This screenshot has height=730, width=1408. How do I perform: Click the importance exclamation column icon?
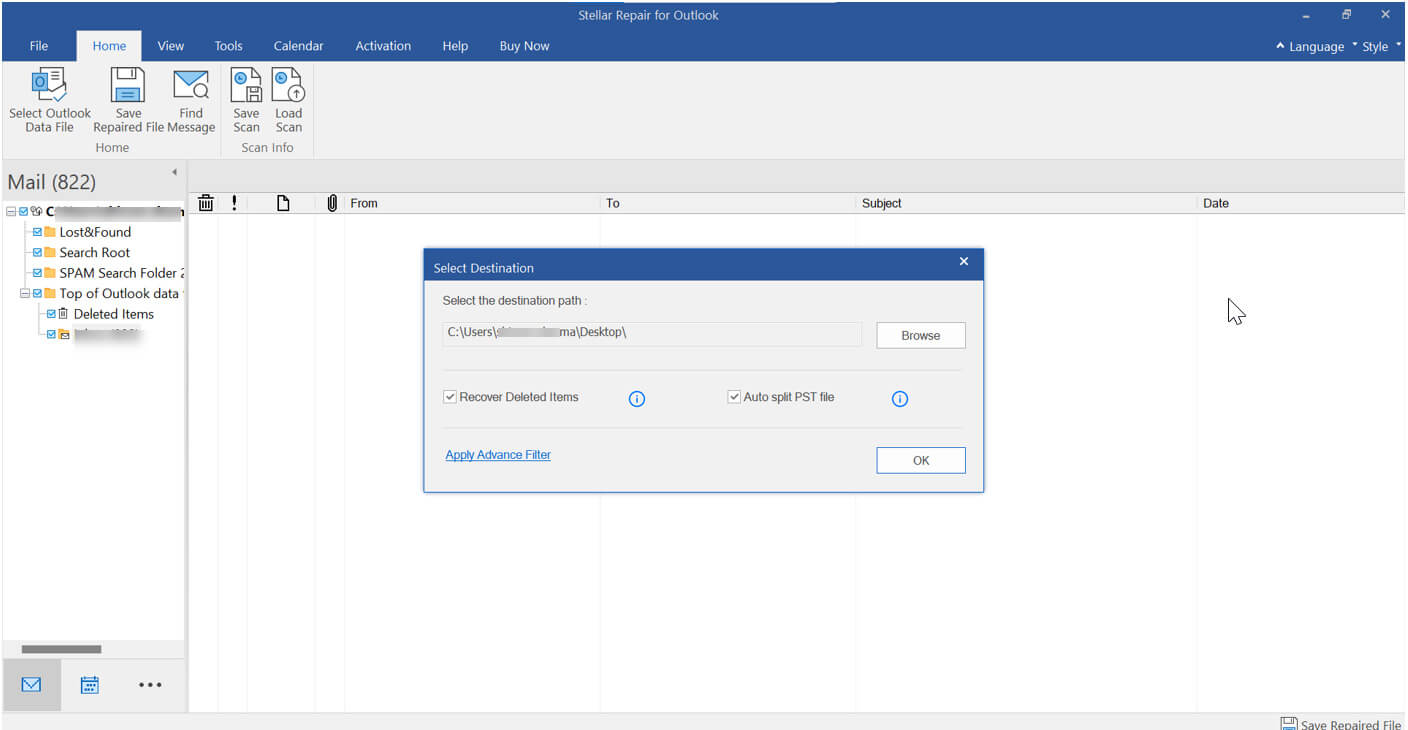coord(234,203)
